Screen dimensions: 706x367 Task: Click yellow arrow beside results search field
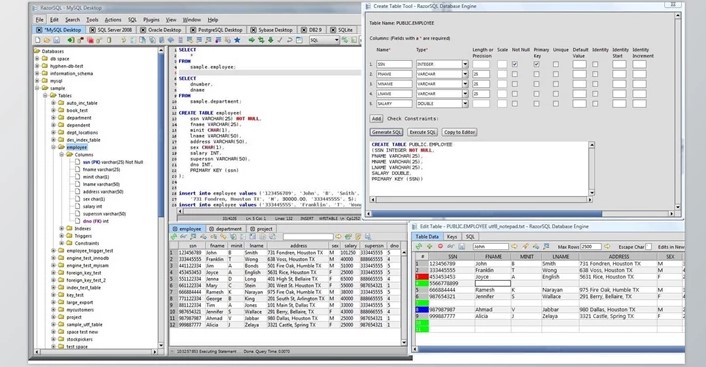338,236
